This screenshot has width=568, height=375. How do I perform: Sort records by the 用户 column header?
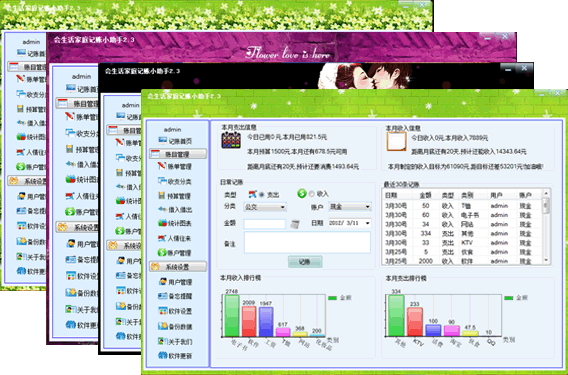tap(496, 195)
